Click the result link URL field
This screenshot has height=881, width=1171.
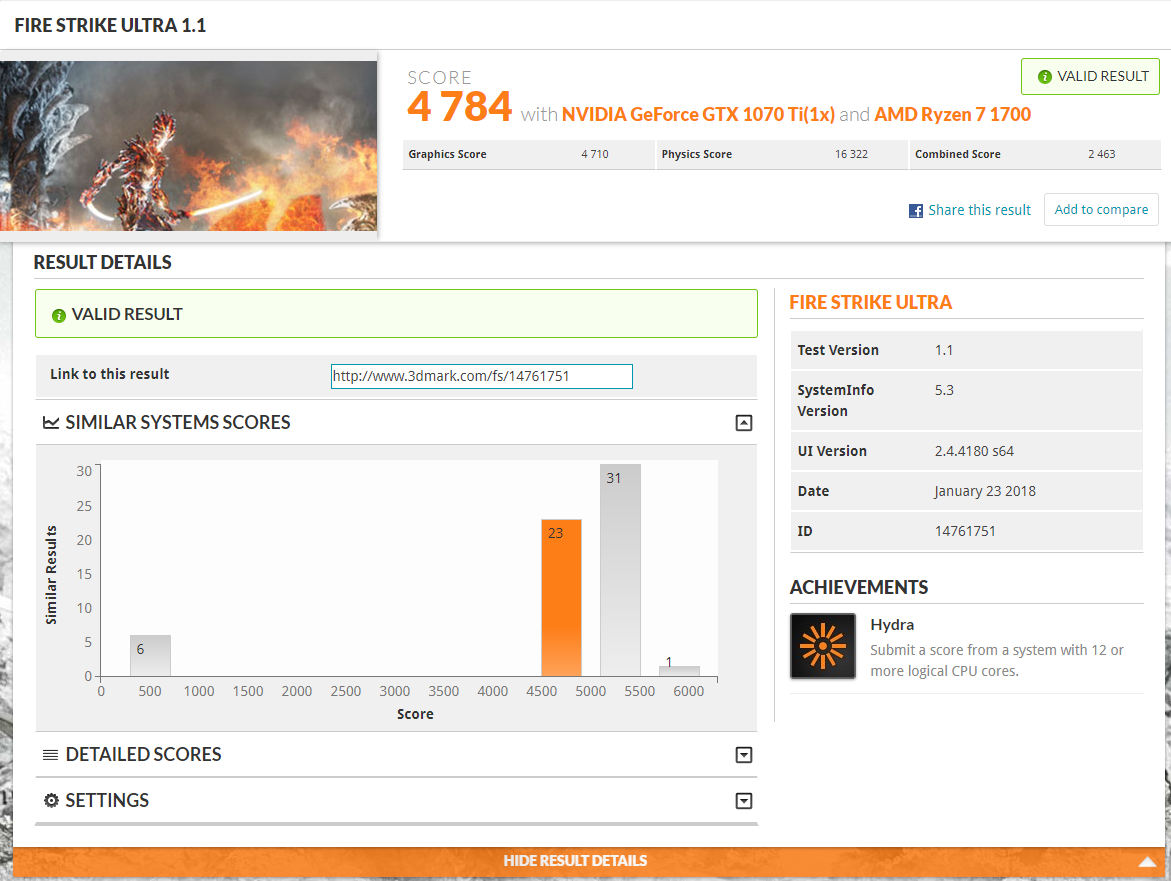coord(482,376)
